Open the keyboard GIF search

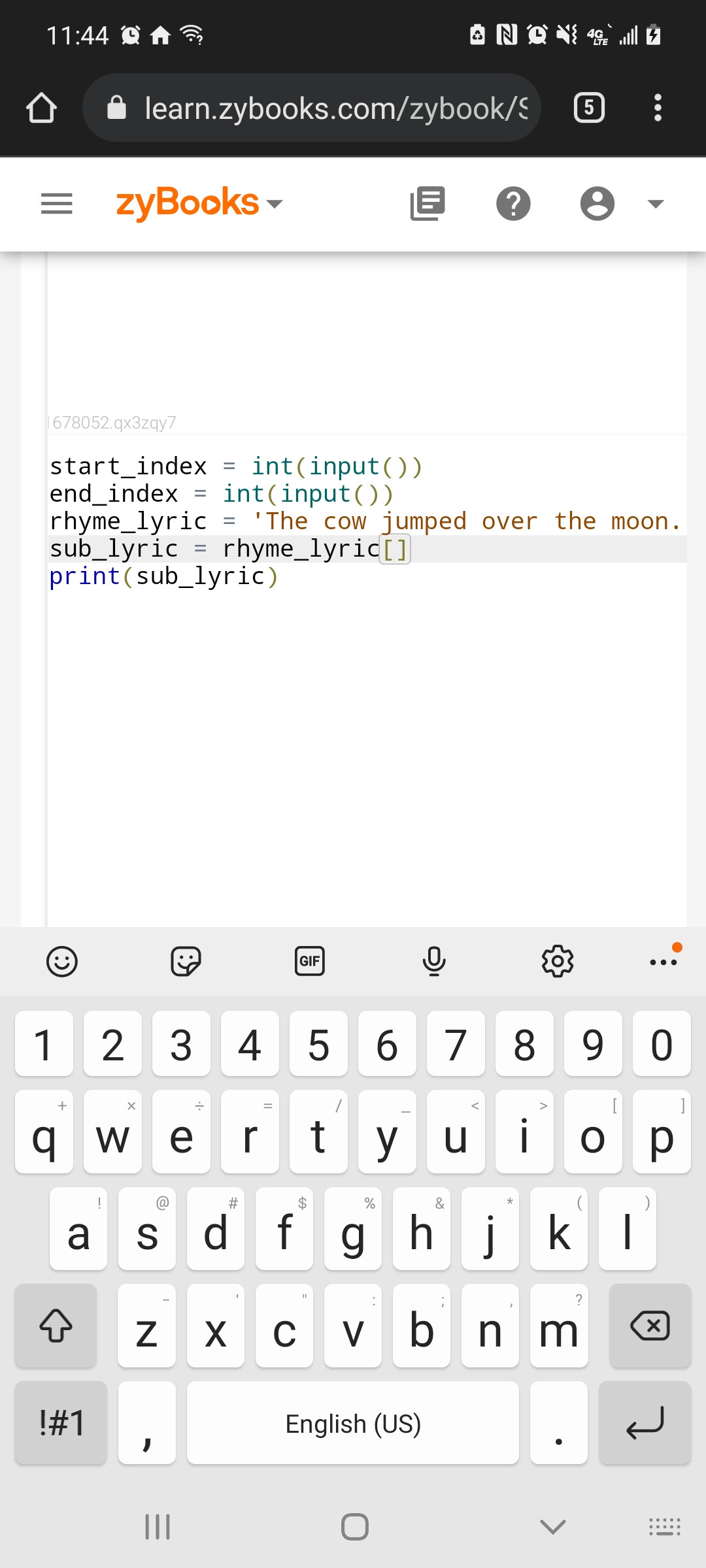(310, 962)
